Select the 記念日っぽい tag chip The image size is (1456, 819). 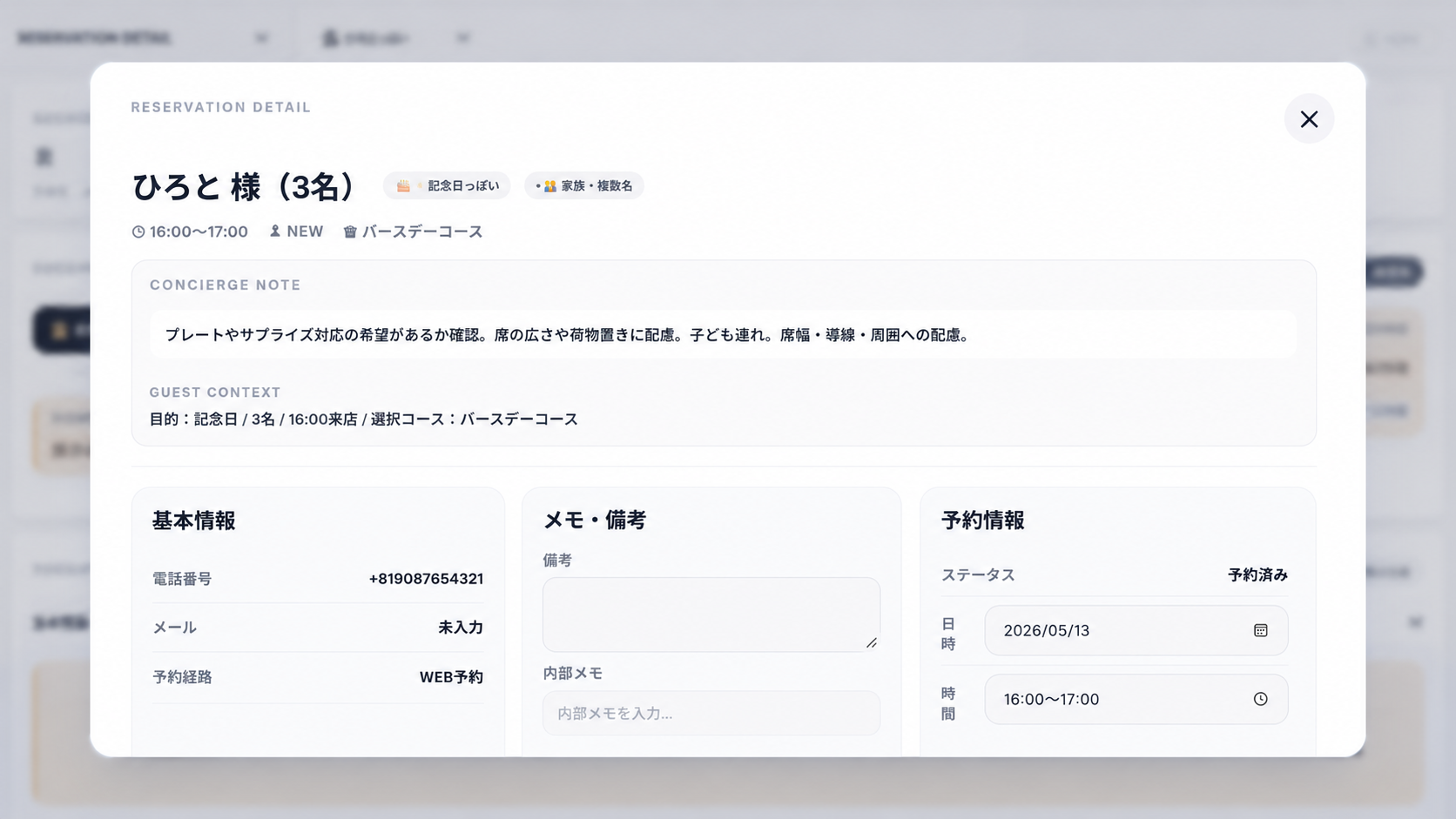447,185
